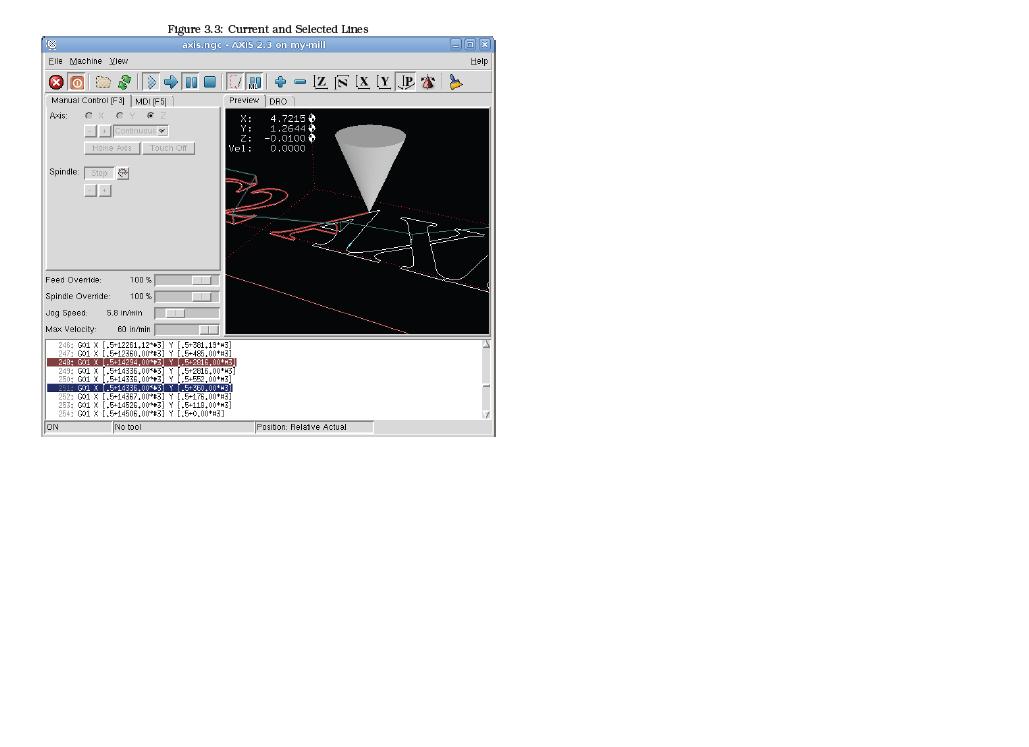Image resolution: width=1029 pixels, height=747 pixels.
Task: Click the Home Axis button
Action: click(112, 148)
